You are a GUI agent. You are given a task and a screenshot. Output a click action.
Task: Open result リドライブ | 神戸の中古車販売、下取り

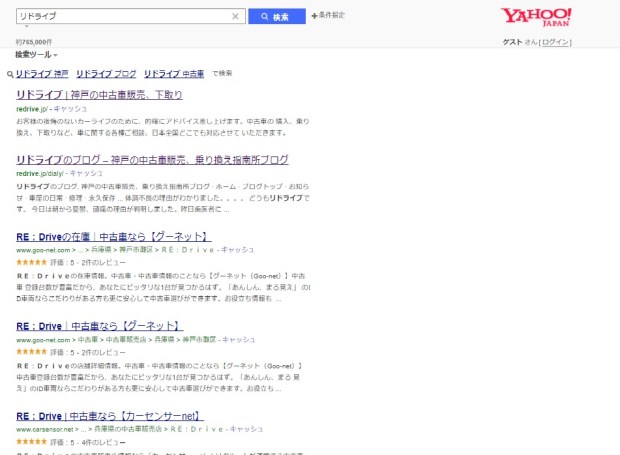[99, 95]
